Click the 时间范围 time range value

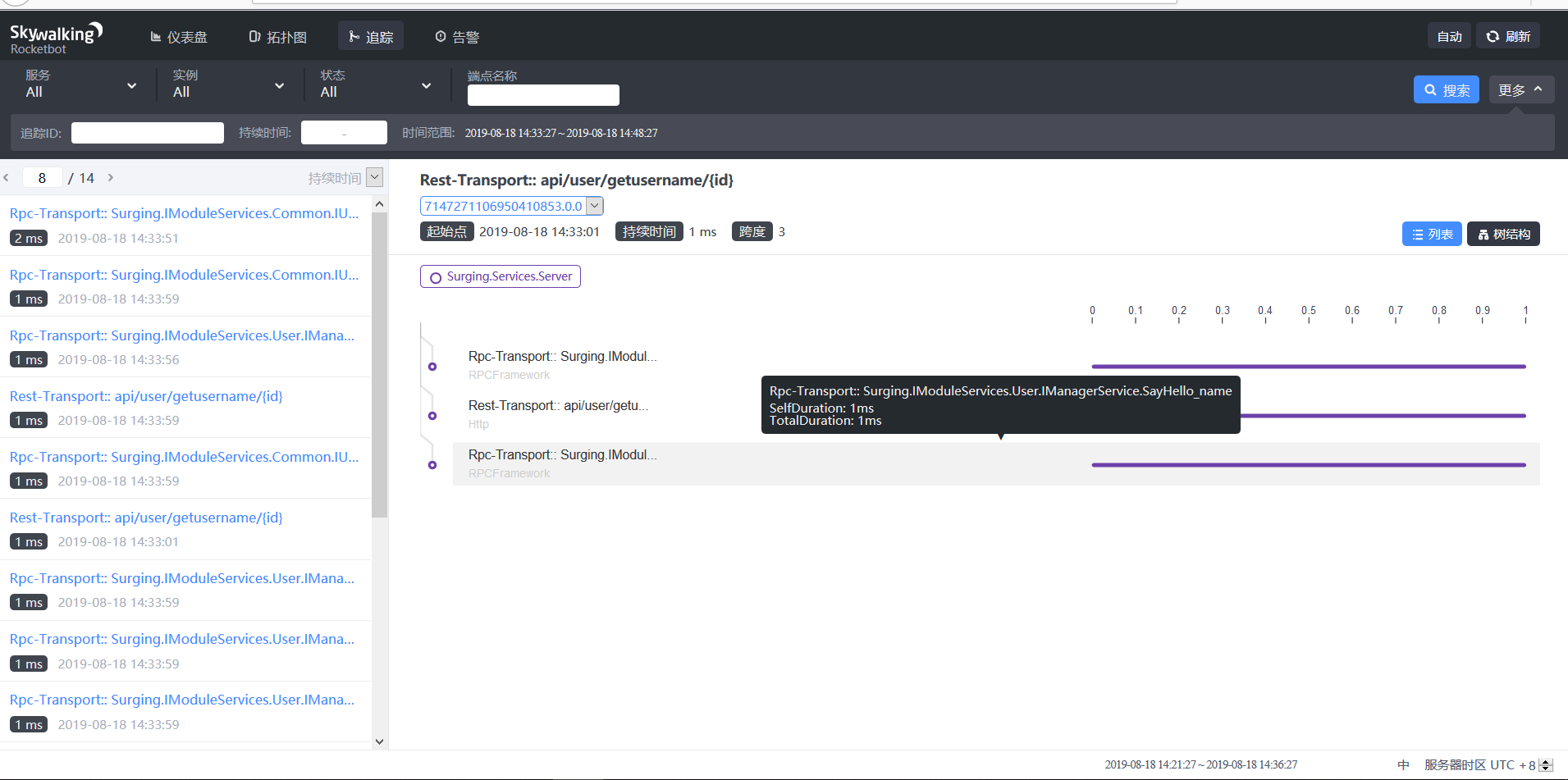pos(561,133)
